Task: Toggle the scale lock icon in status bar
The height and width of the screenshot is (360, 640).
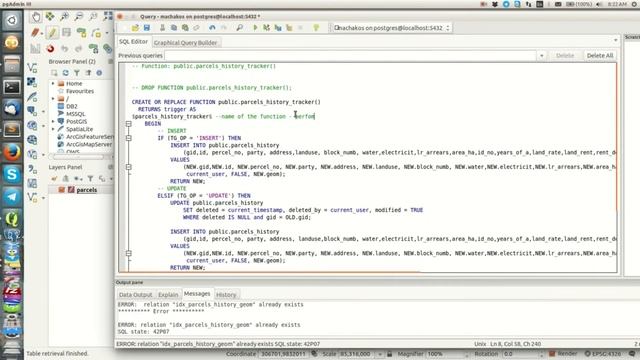Action: 389,354
